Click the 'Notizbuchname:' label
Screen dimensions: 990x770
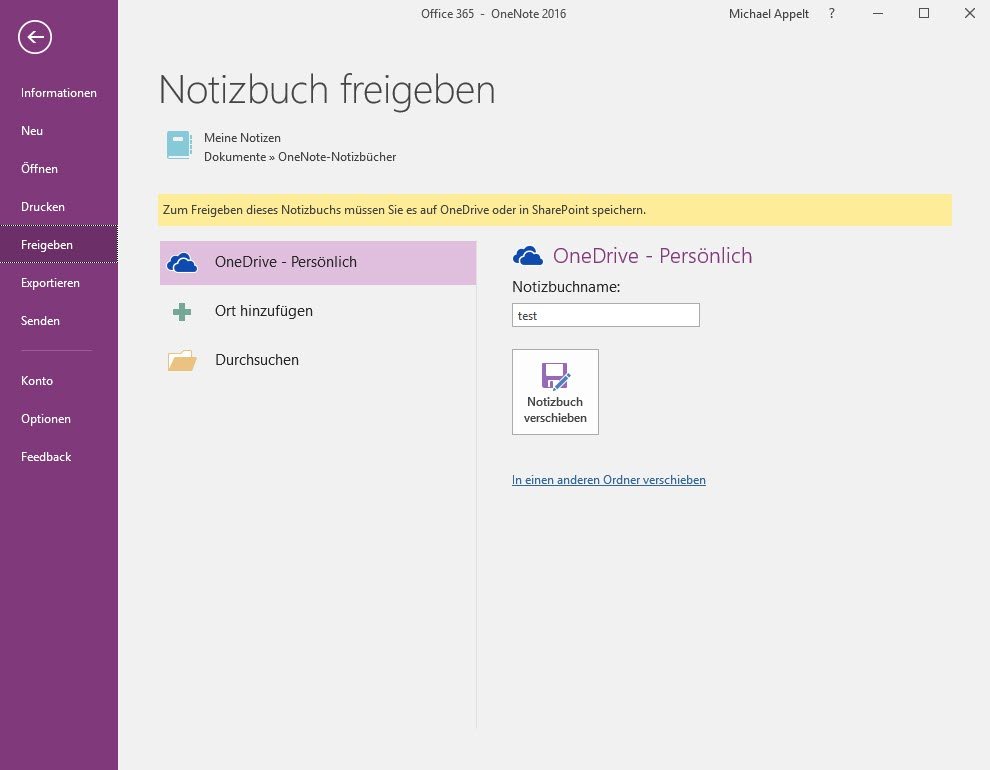tap(566, 287)
